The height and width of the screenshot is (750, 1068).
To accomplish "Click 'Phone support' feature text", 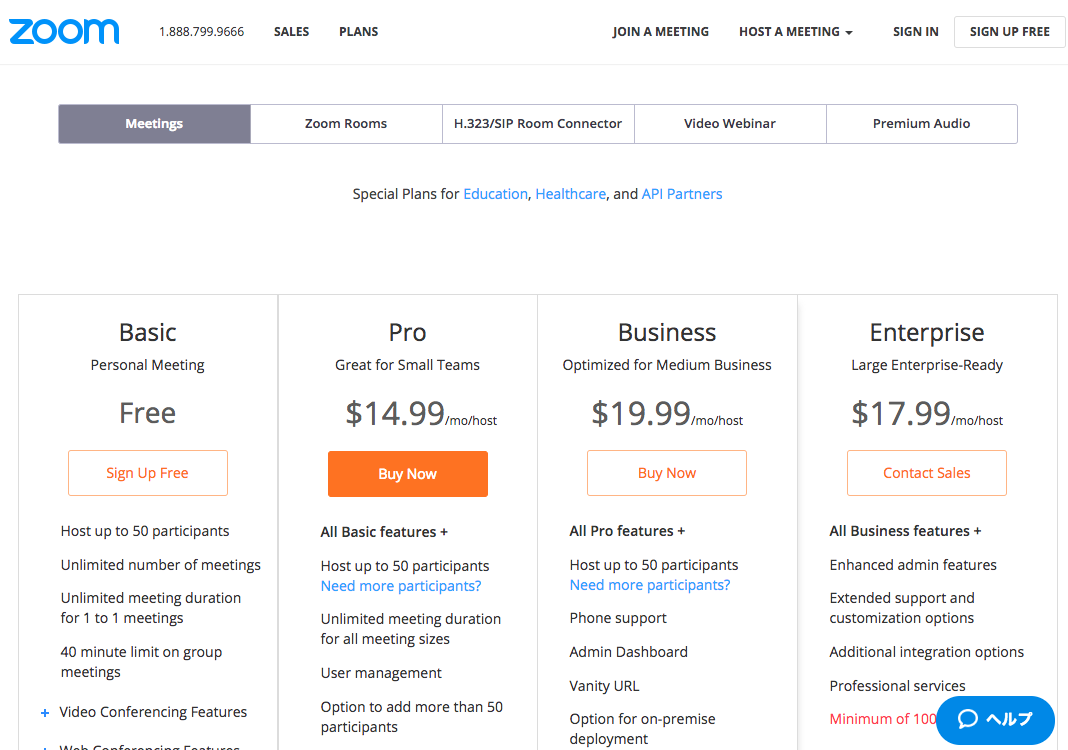I will (x=618, y=619).
